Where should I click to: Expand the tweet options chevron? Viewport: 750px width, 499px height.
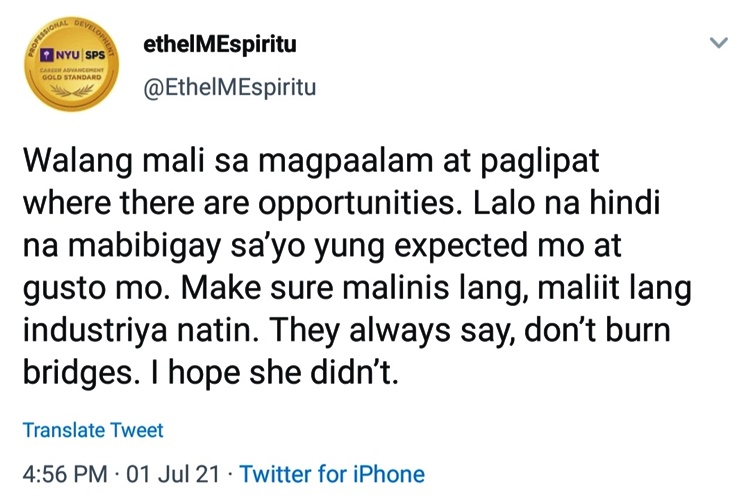tap(718, 43)
